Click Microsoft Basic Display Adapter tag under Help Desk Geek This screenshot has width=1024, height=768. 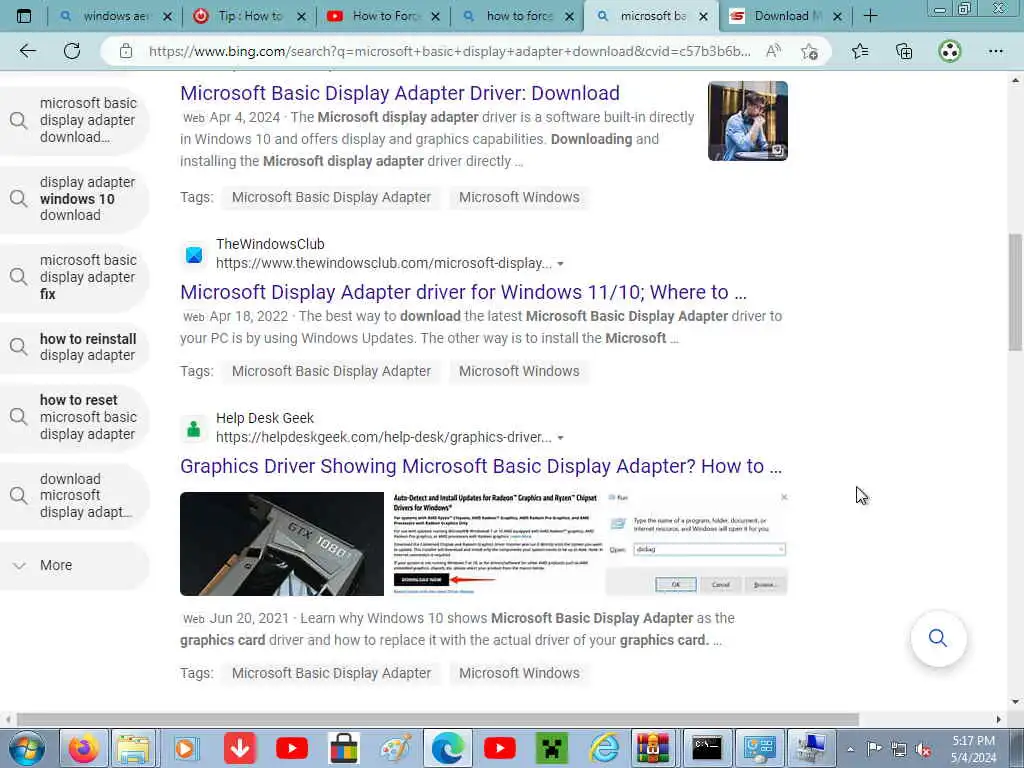tap(331, 673)
